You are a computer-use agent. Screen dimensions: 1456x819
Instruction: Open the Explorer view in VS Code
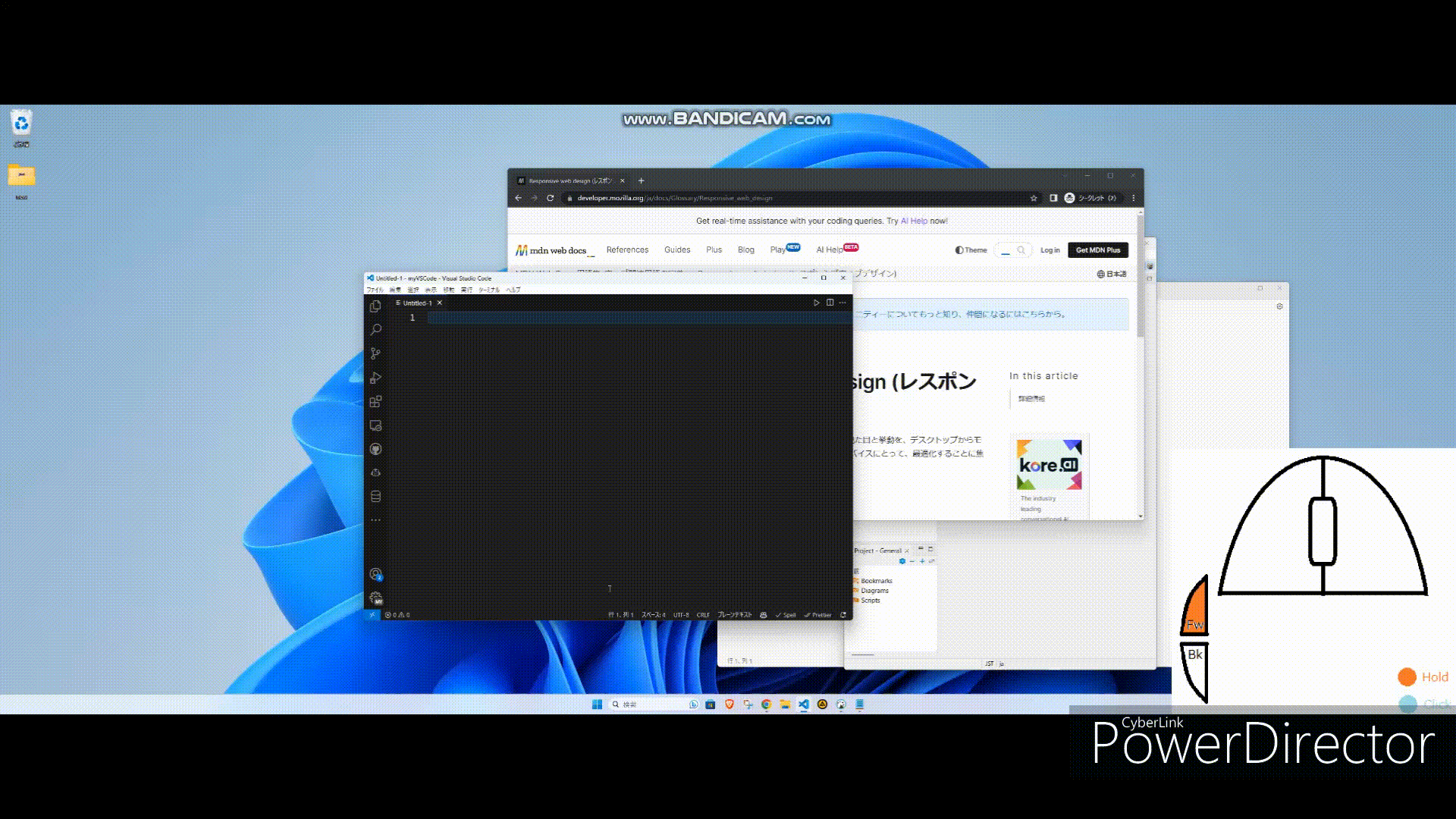375,306
